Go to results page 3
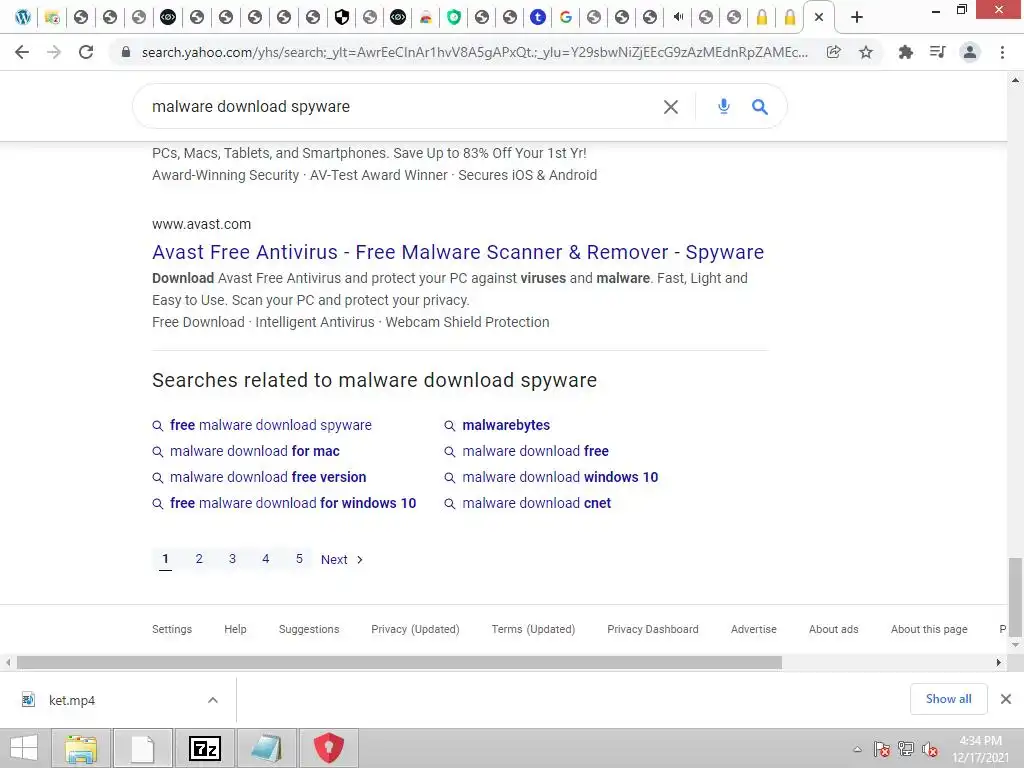 [232, 559]
